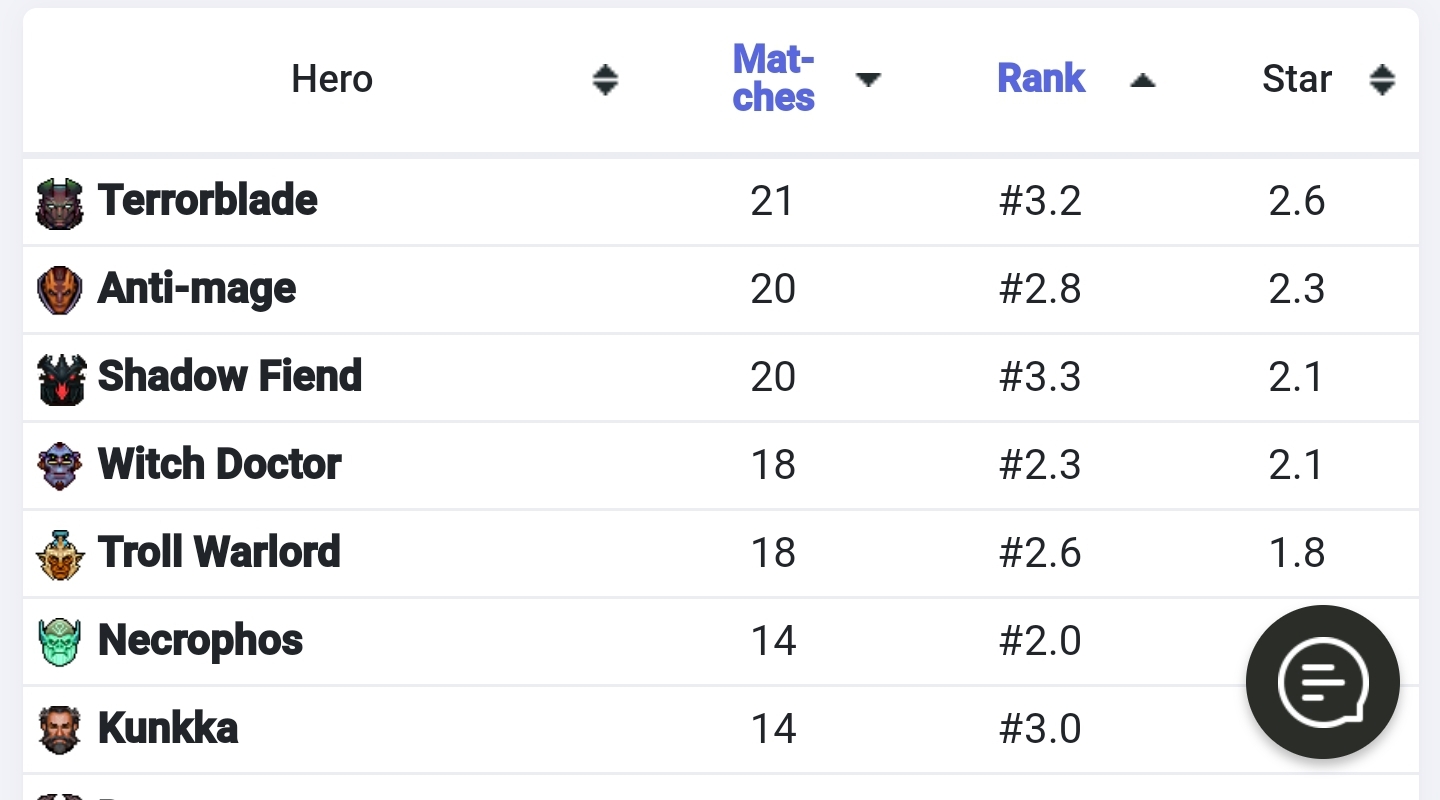Click the Kunkka hero portrait icon

pos(60,729)
